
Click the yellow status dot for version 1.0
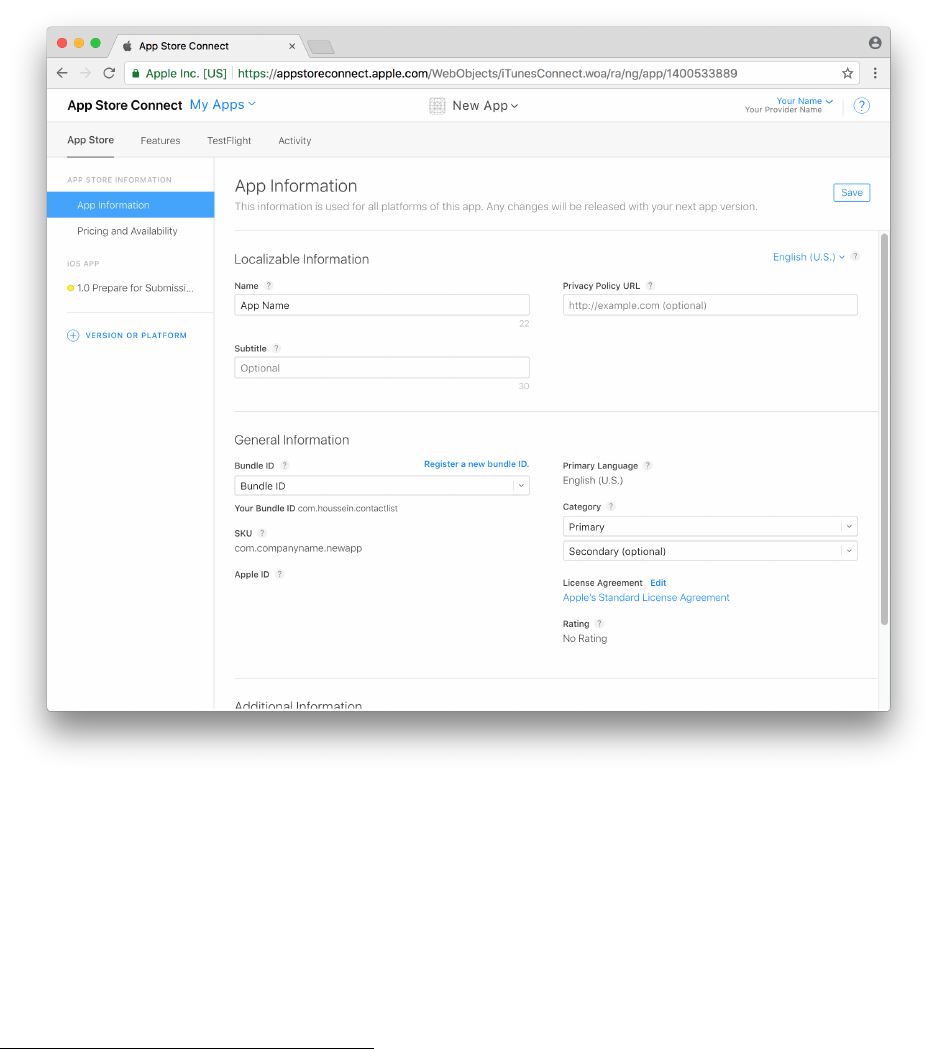[70, 288]
